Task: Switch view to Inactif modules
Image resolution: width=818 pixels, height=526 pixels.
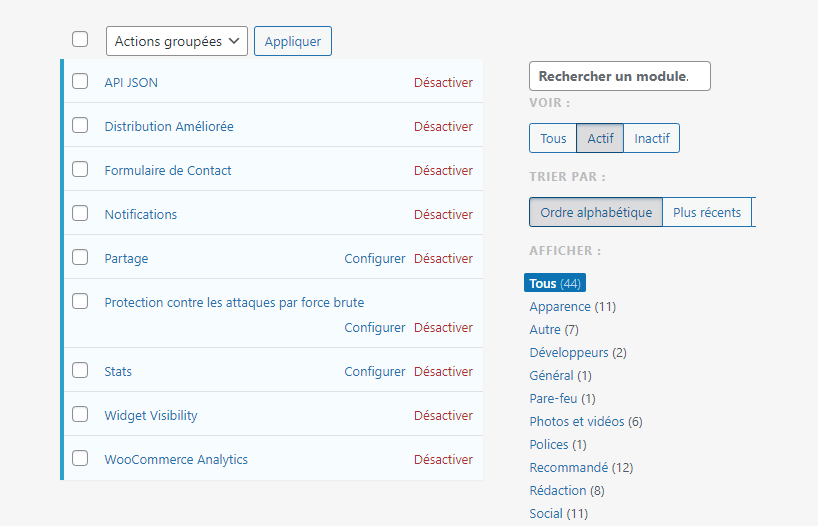Action: click(x=652, y=138)
